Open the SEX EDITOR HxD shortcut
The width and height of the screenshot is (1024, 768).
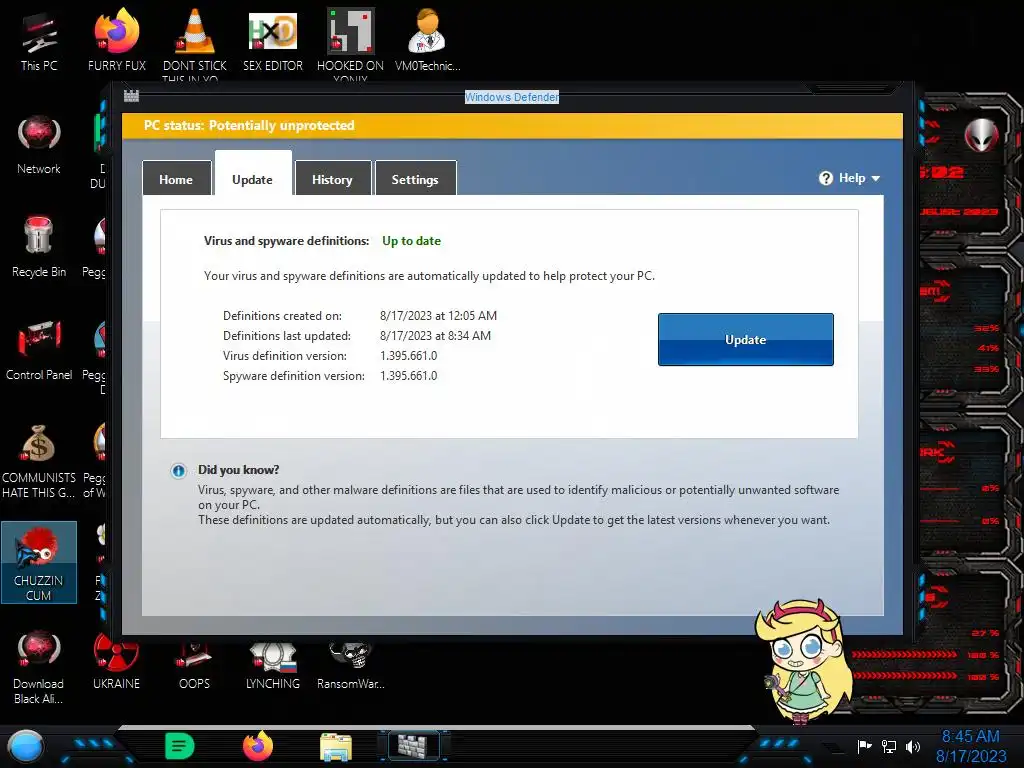tap(272, 40)
